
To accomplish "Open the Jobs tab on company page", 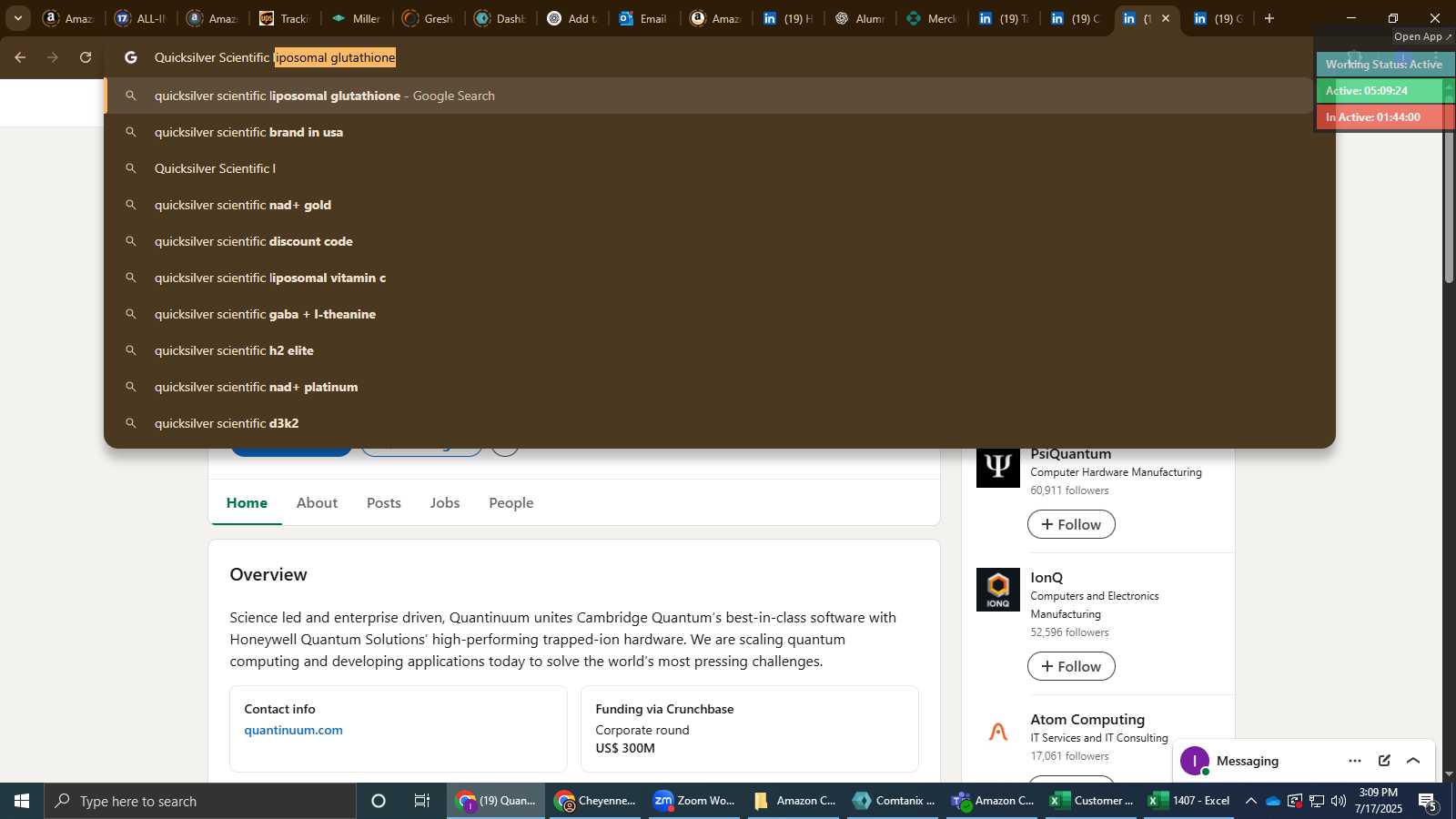I will pyautogui.click(x=445, y=502).
